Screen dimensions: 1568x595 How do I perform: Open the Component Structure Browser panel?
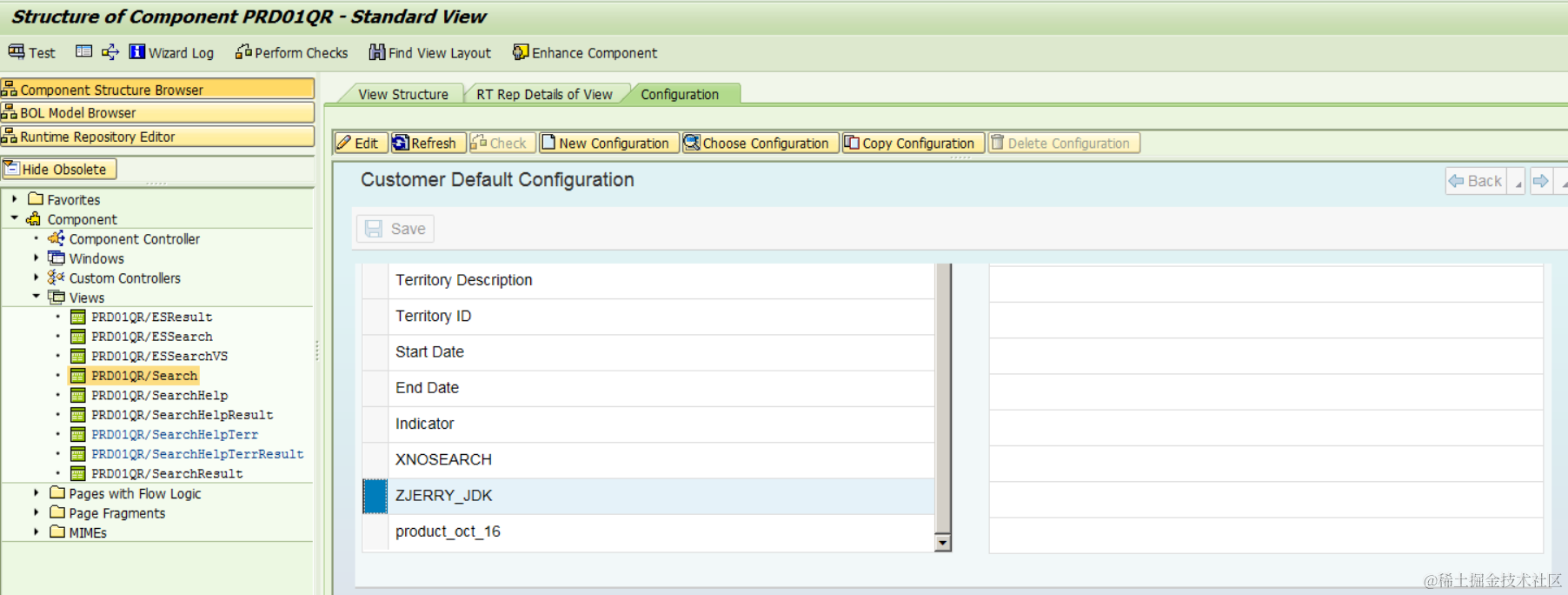coord(157,89)
